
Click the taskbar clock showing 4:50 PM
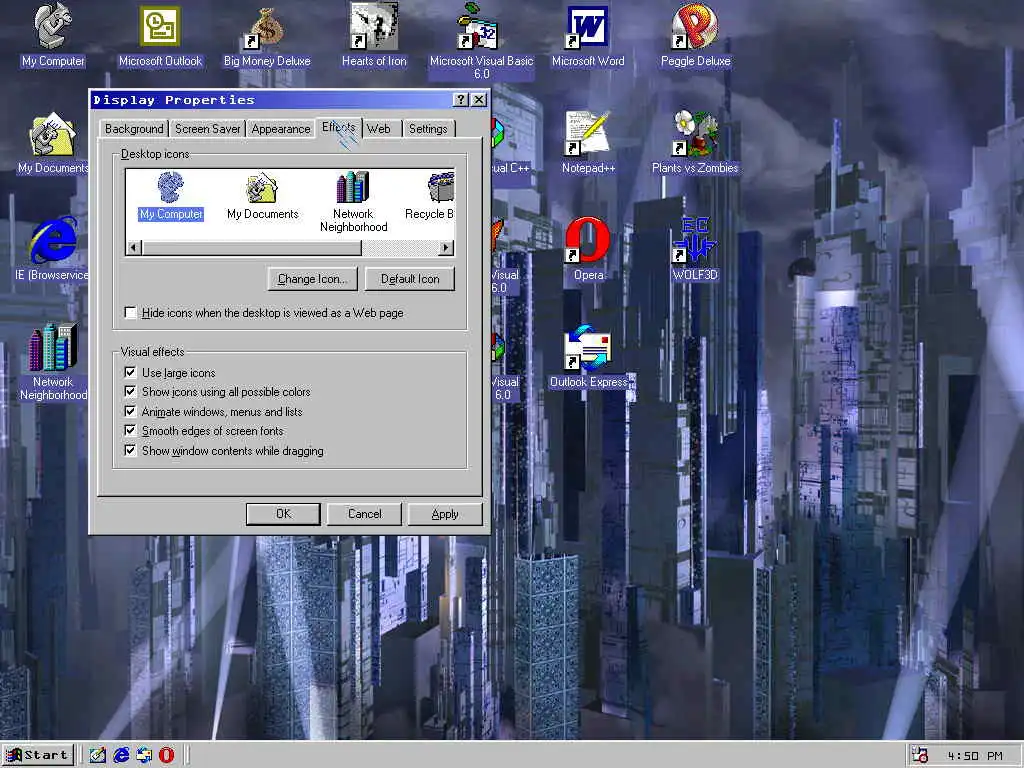tap(975, 756)
